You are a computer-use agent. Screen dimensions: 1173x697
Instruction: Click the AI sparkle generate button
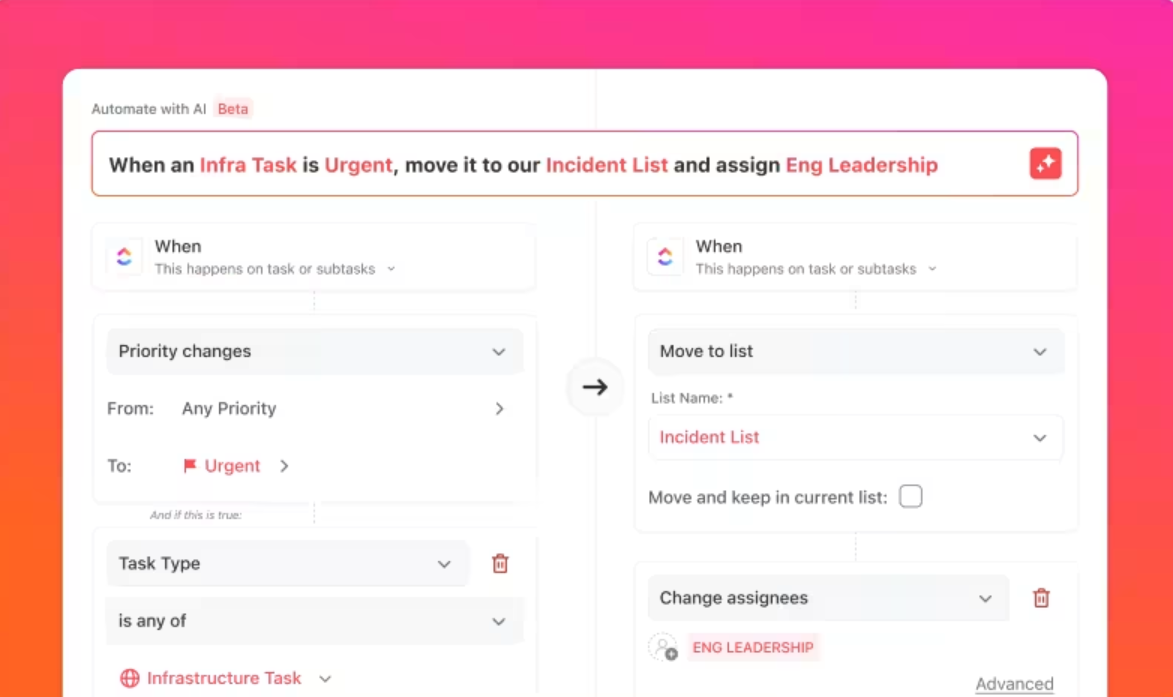[x=1045, y=164]
